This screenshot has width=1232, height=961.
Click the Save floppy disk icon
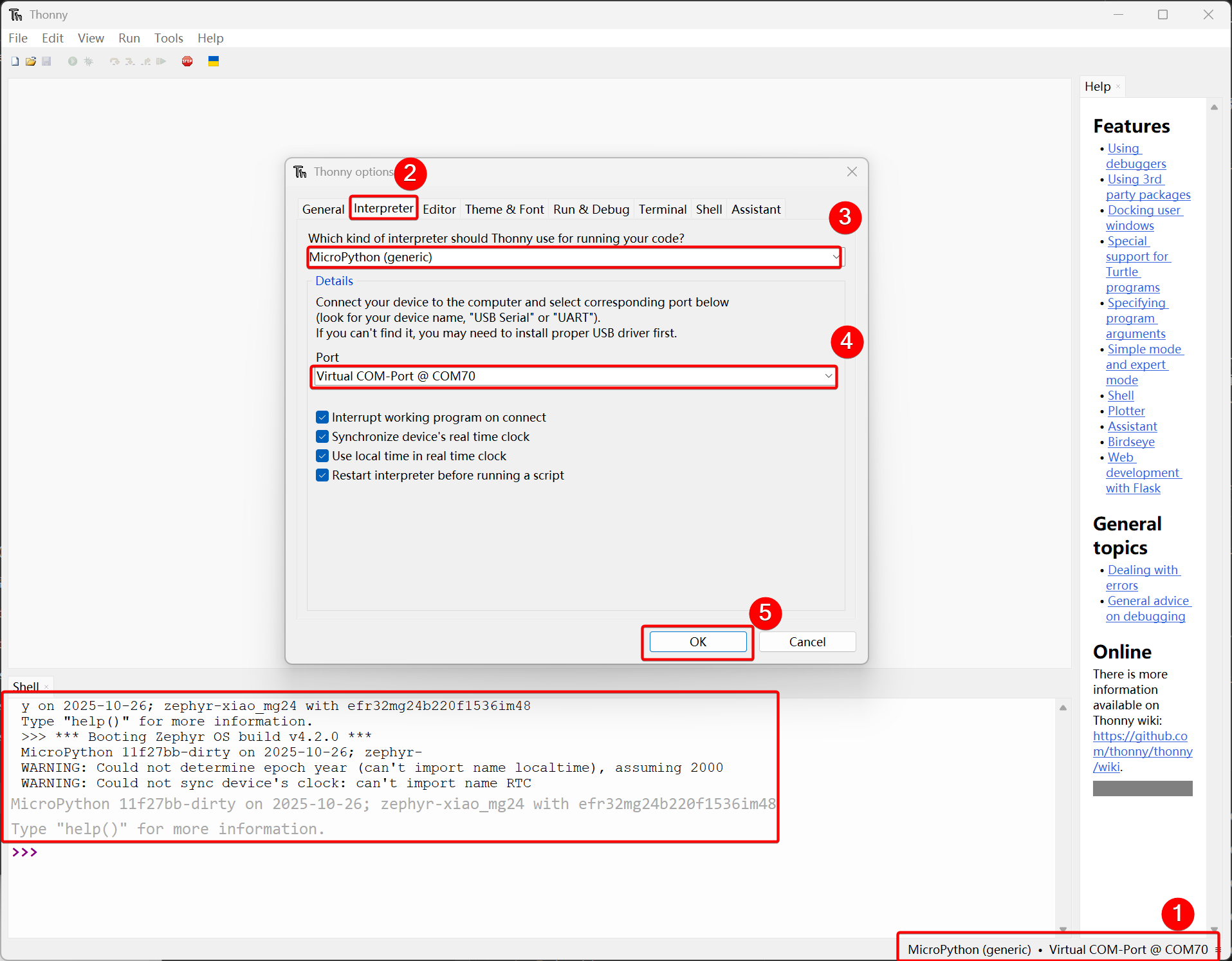point(46,61)
